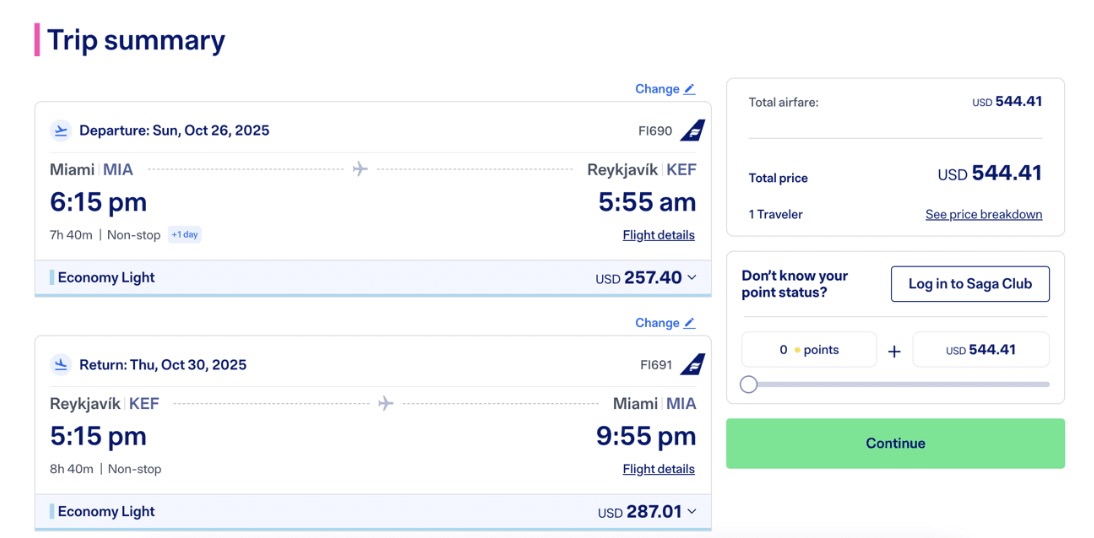Click the +1 day badge on departure

point(184,235)
